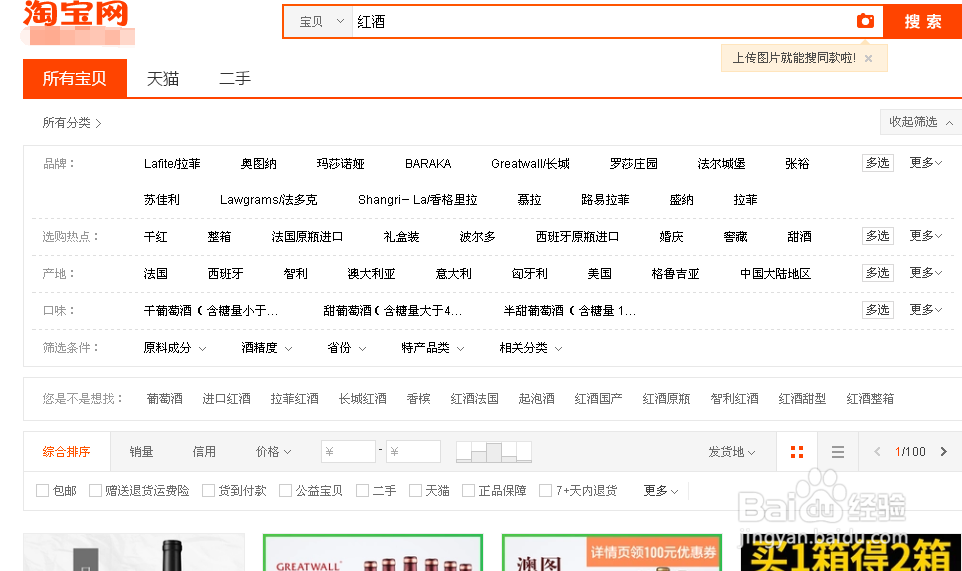Switch to the 天猫 tab
This screenshot has width=962, height=571.
163,79
